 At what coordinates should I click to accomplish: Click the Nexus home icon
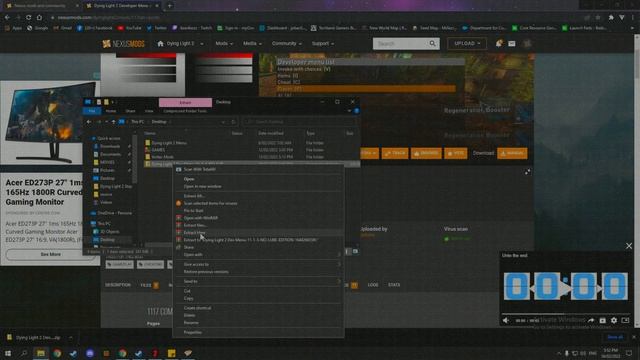pos(160,44)
